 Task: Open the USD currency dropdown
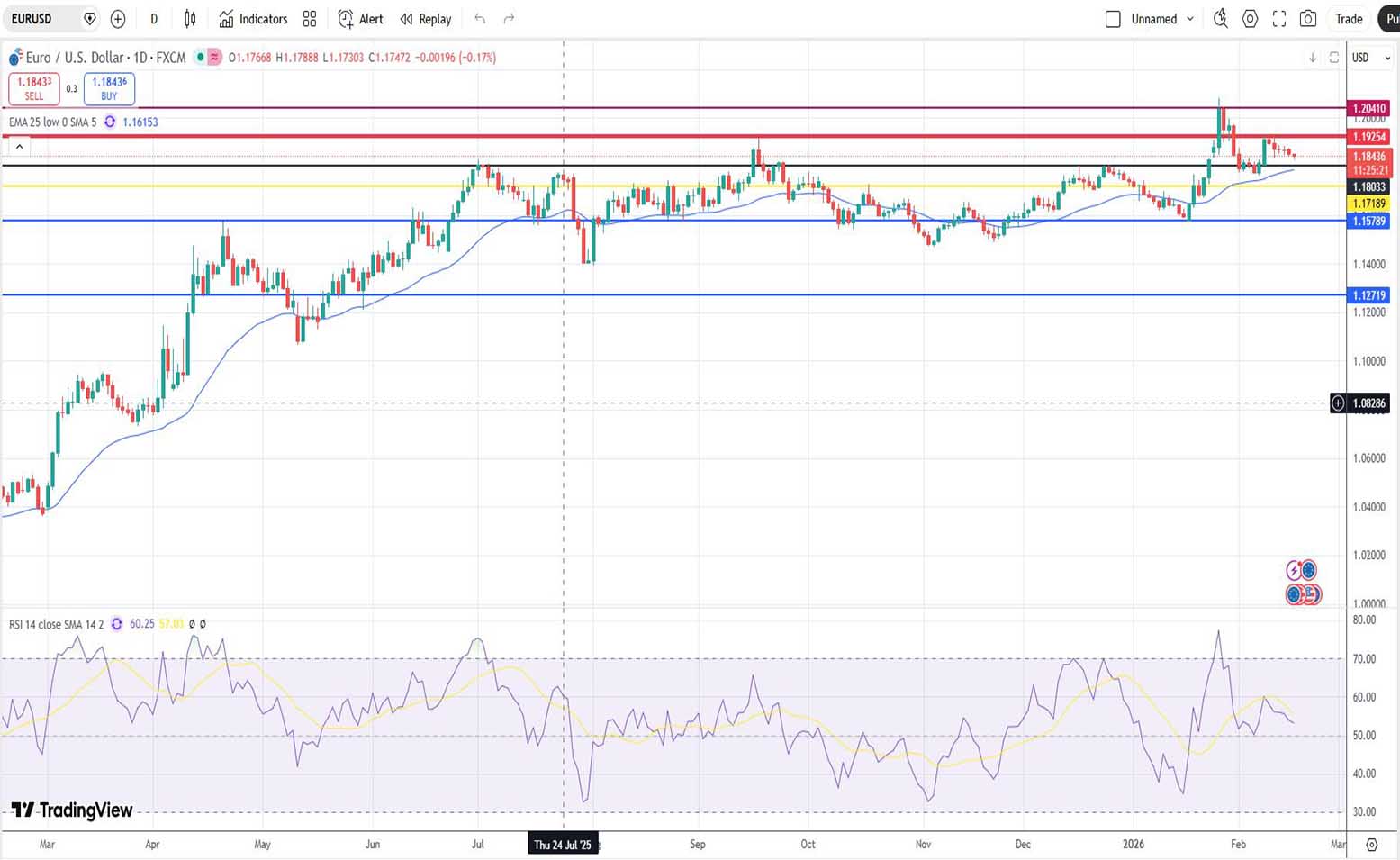pos(1370,58)
